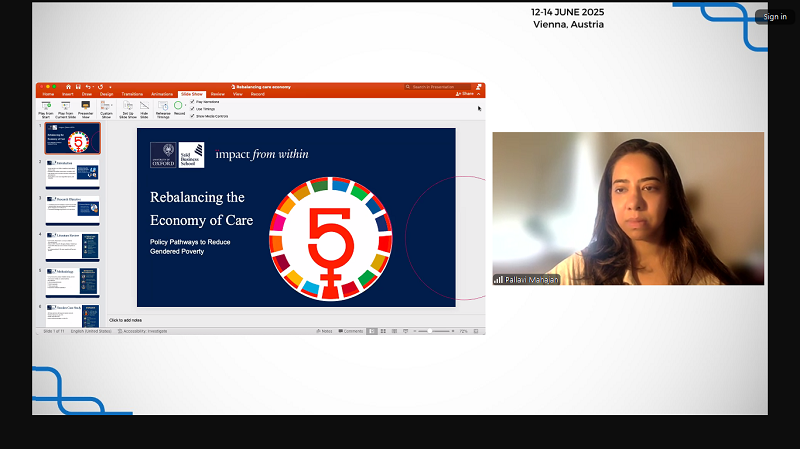
Task: Open Presenter View
Action: click(x=86, y=106)
